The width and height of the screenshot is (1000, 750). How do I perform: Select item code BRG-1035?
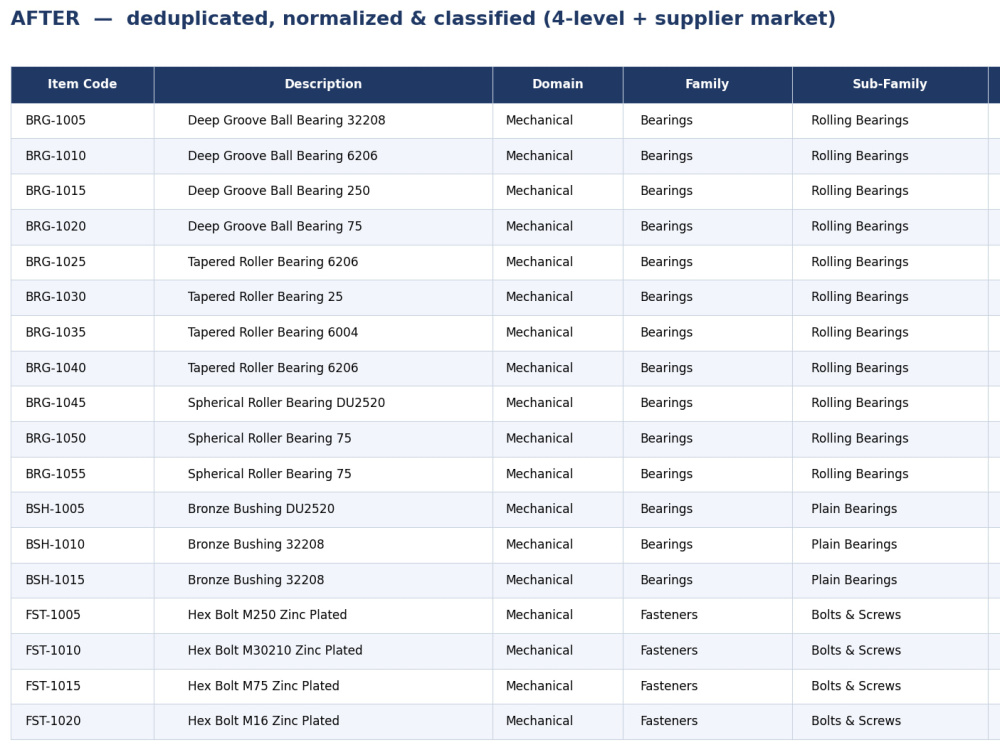point(55,332)
